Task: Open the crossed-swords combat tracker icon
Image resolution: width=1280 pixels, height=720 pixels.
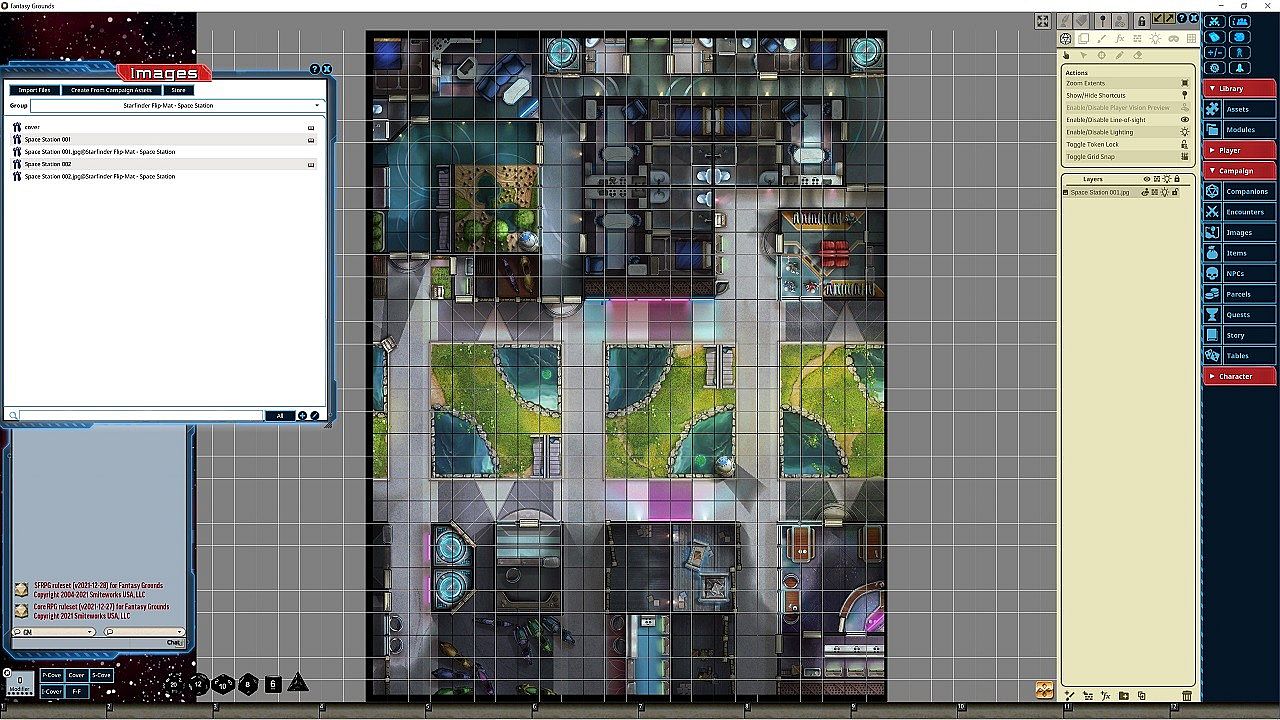Action: coord(1214,21)
